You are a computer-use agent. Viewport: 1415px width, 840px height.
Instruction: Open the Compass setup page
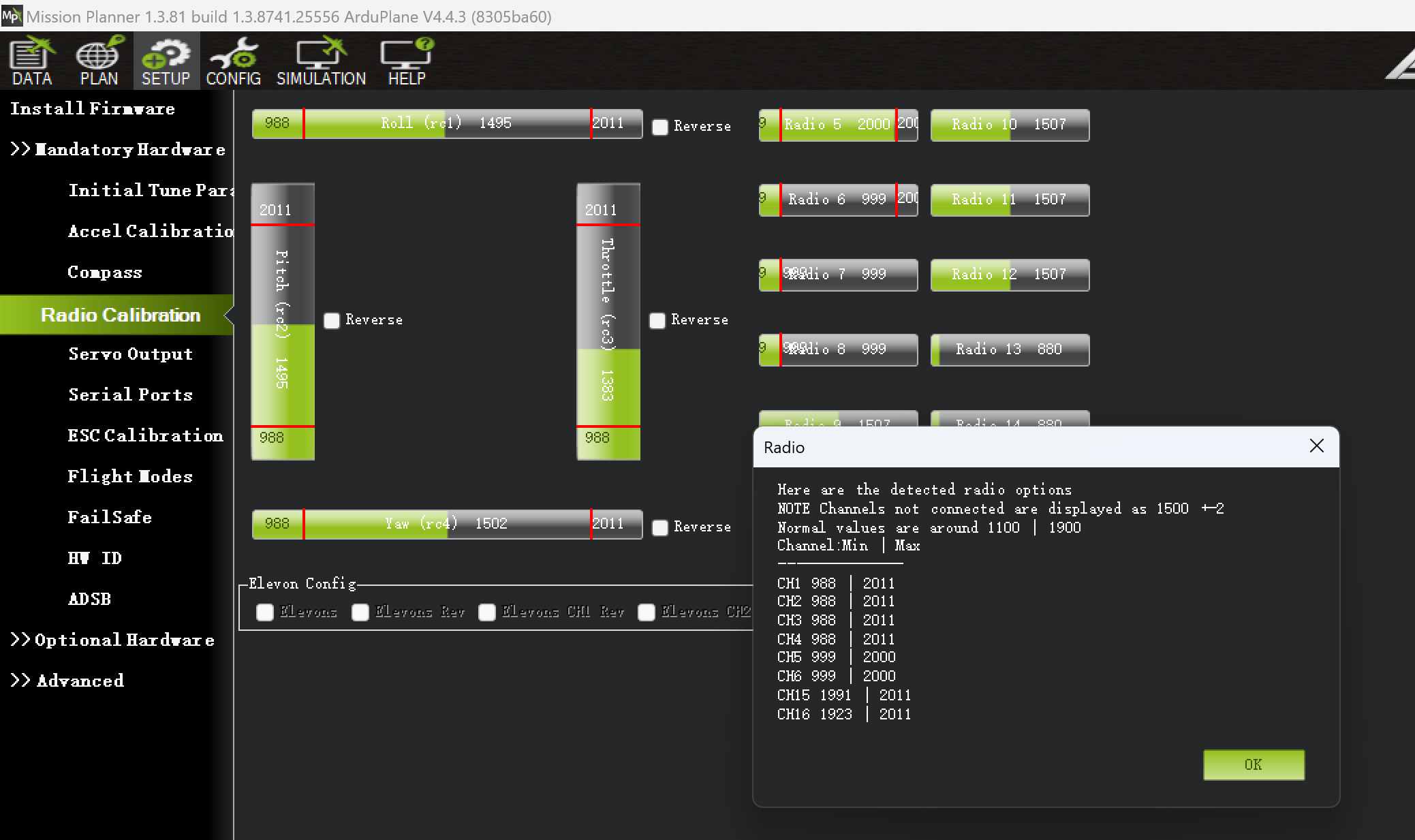pyautogui.click(x=105, y=272)
